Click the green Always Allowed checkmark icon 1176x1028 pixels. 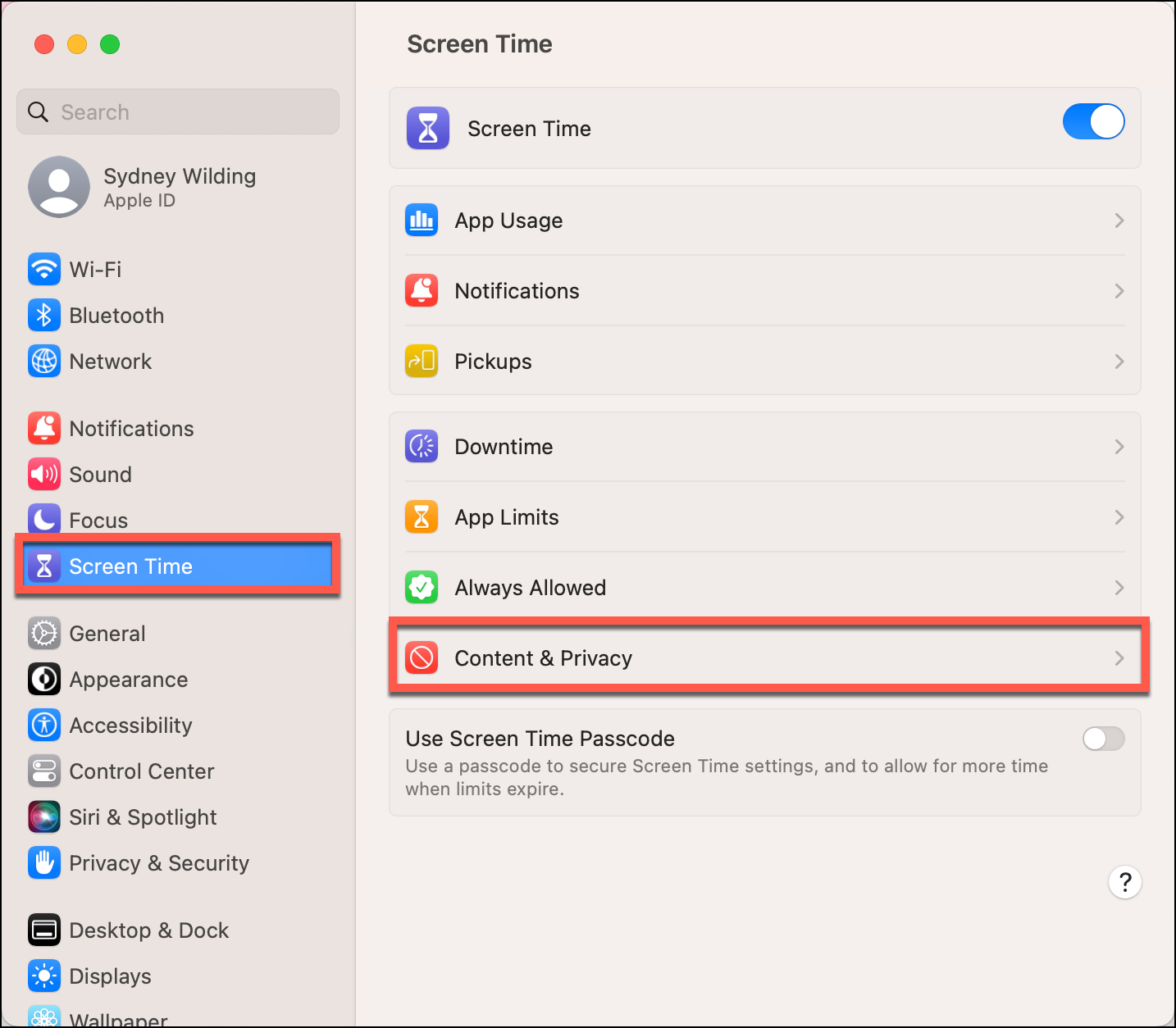click(x=422, y=587)
